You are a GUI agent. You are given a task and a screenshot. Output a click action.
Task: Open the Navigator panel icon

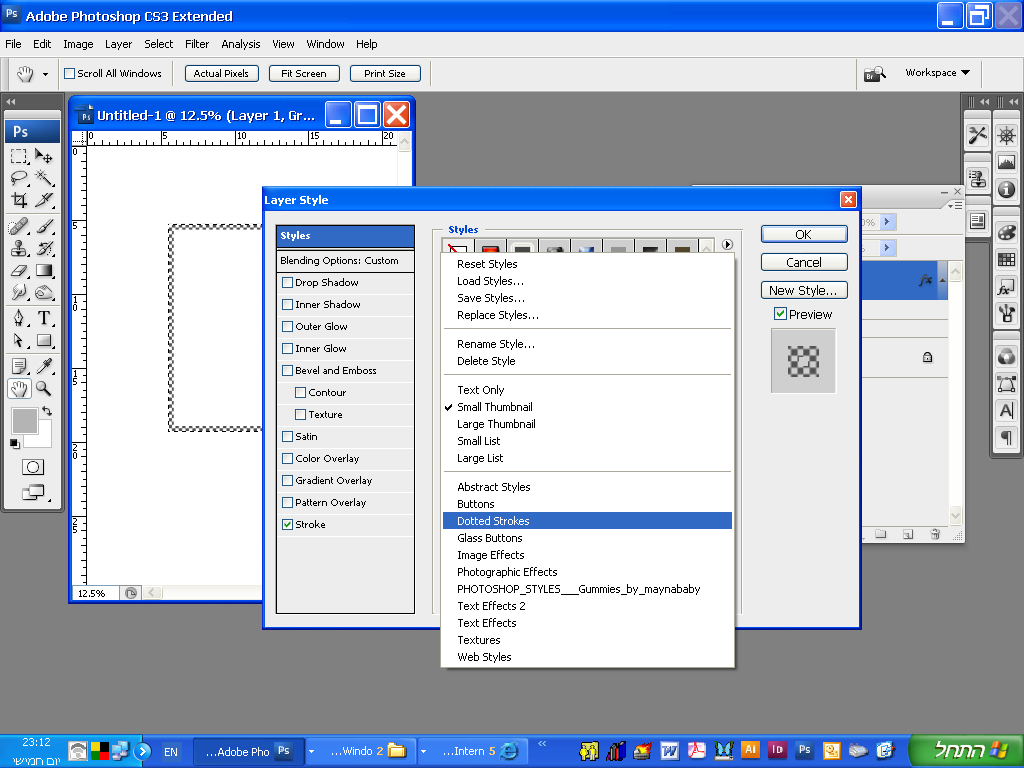(1006, 136)
